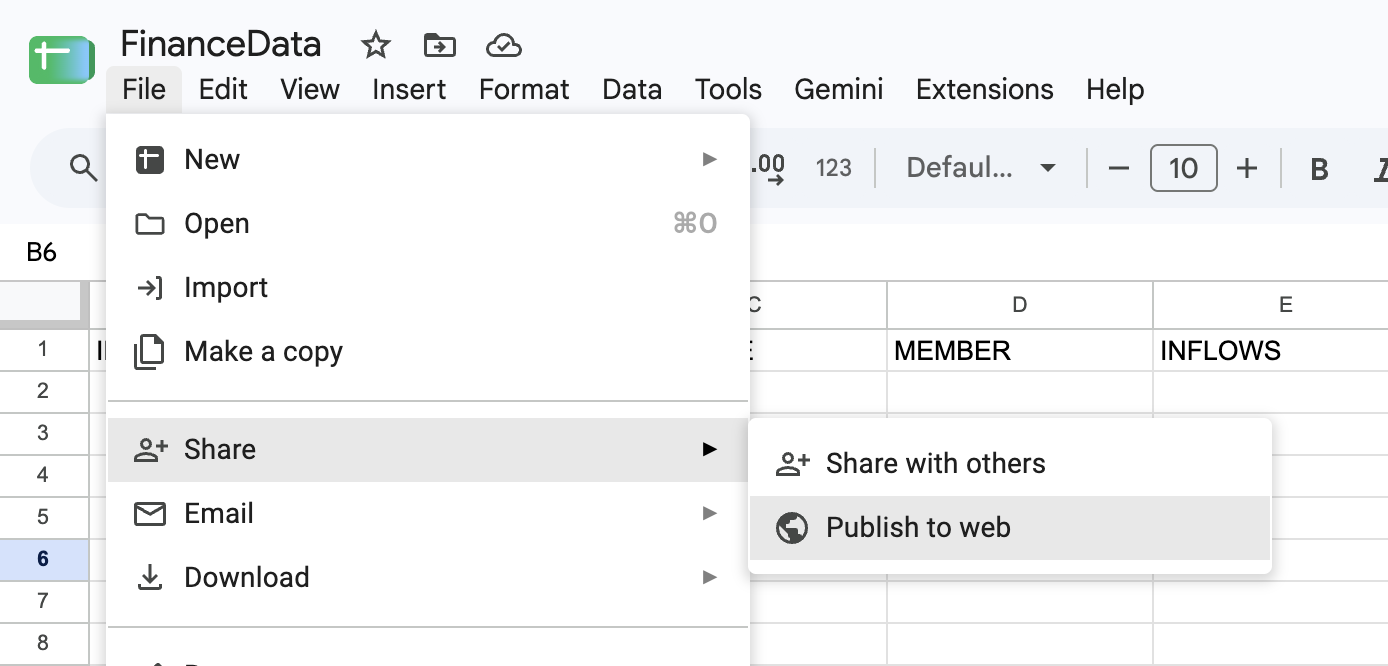
Task: Select row 8 header
Action: (43, 643)
